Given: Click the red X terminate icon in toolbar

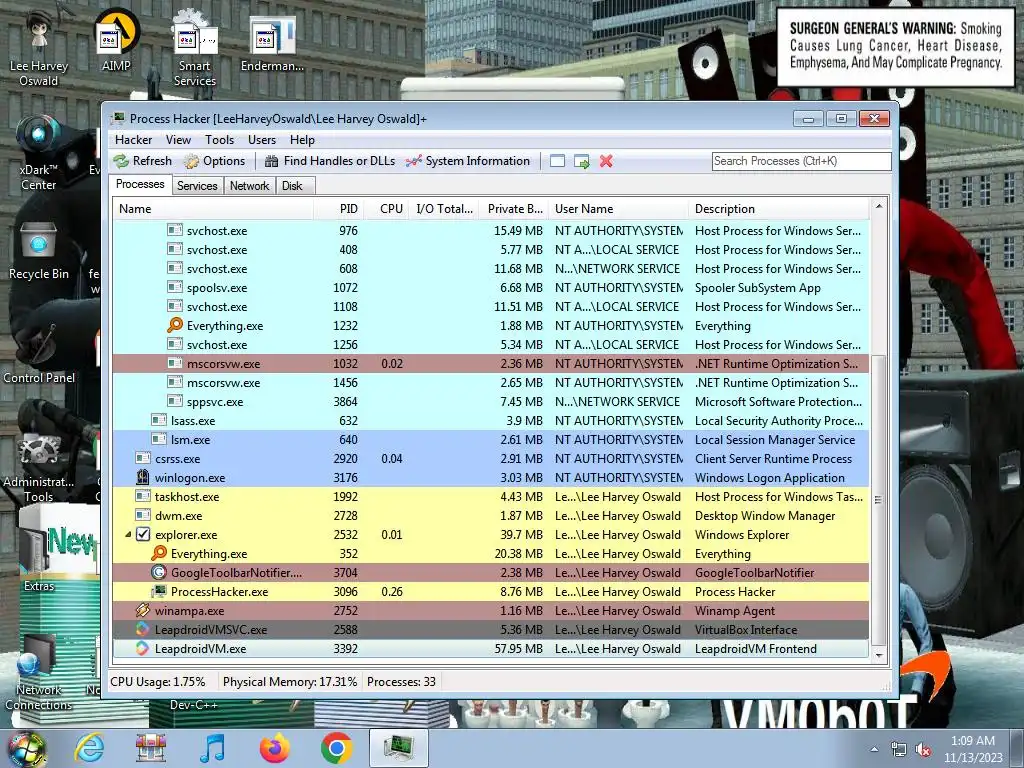Looking at the screenshot, I should [606, 161].
